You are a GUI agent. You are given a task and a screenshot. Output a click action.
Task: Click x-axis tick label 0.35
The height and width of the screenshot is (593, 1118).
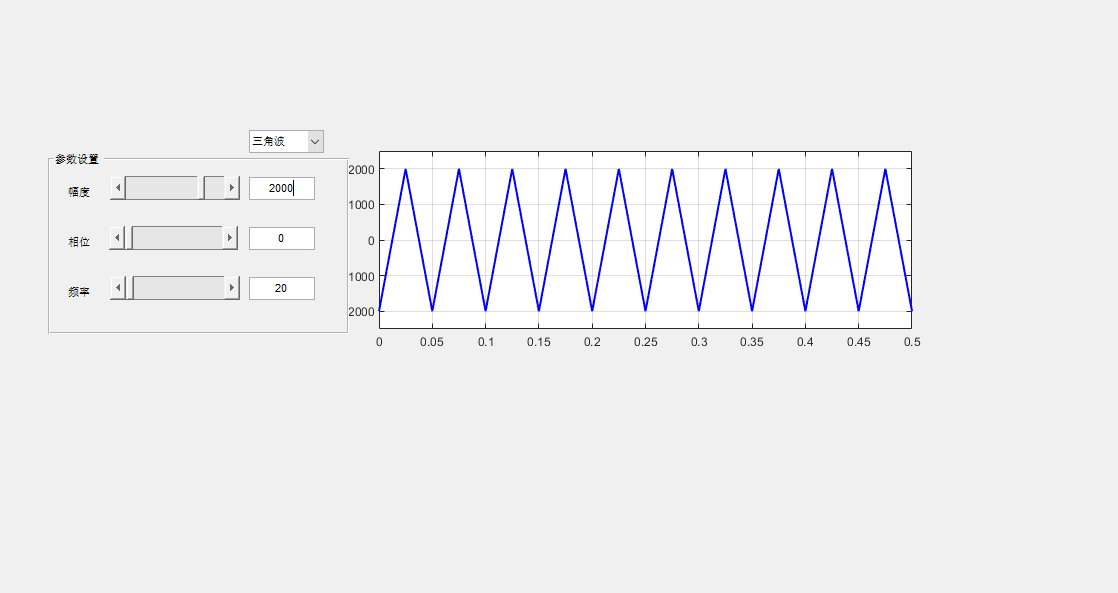(x=752, y=342)
